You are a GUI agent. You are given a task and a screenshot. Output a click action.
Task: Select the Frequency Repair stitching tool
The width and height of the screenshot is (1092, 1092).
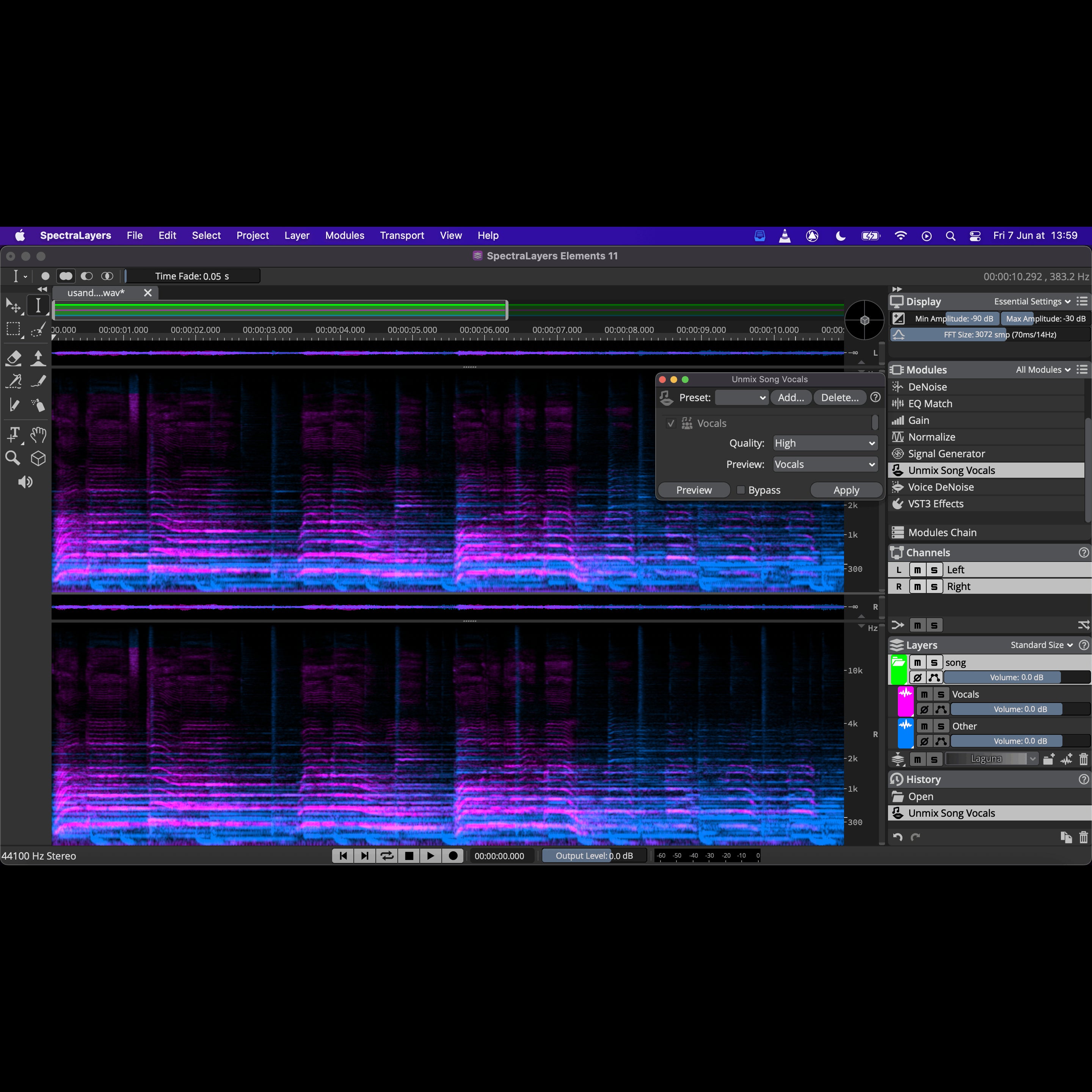13,381
